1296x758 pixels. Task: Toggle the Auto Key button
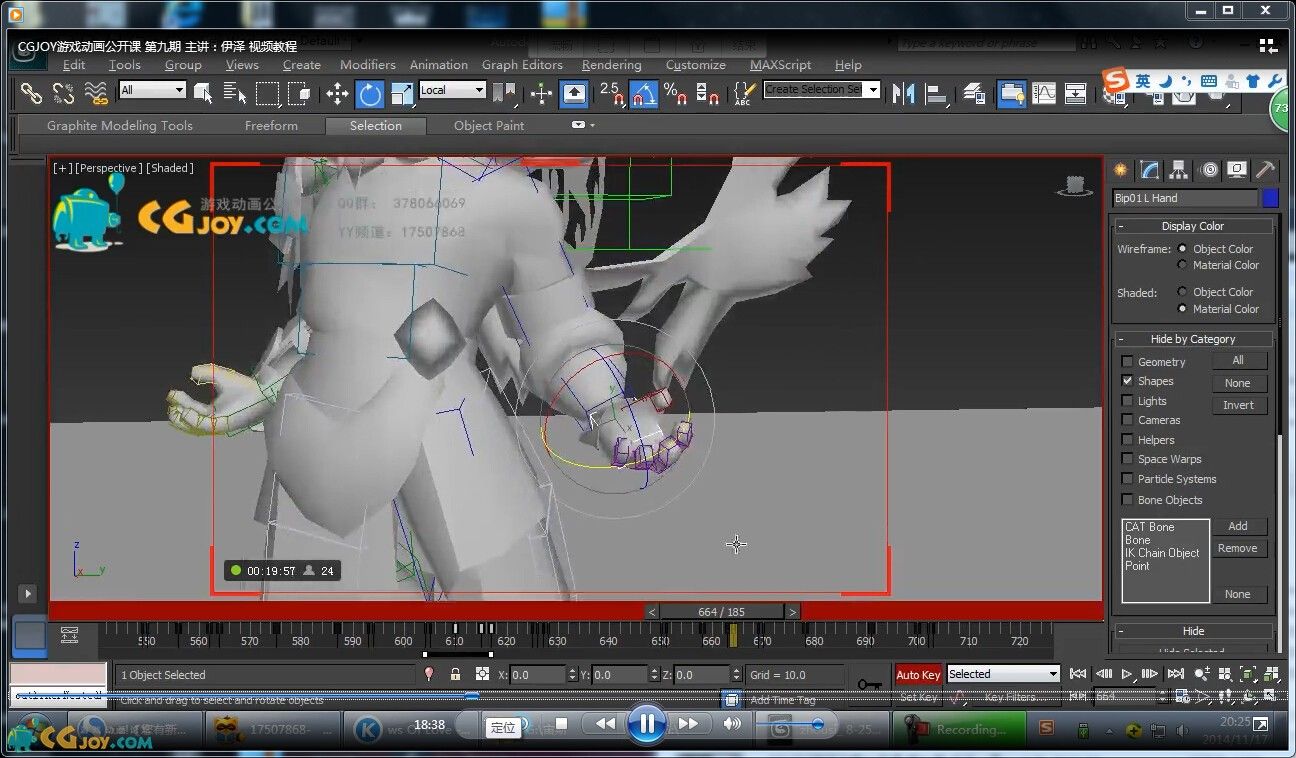[918, 675]
